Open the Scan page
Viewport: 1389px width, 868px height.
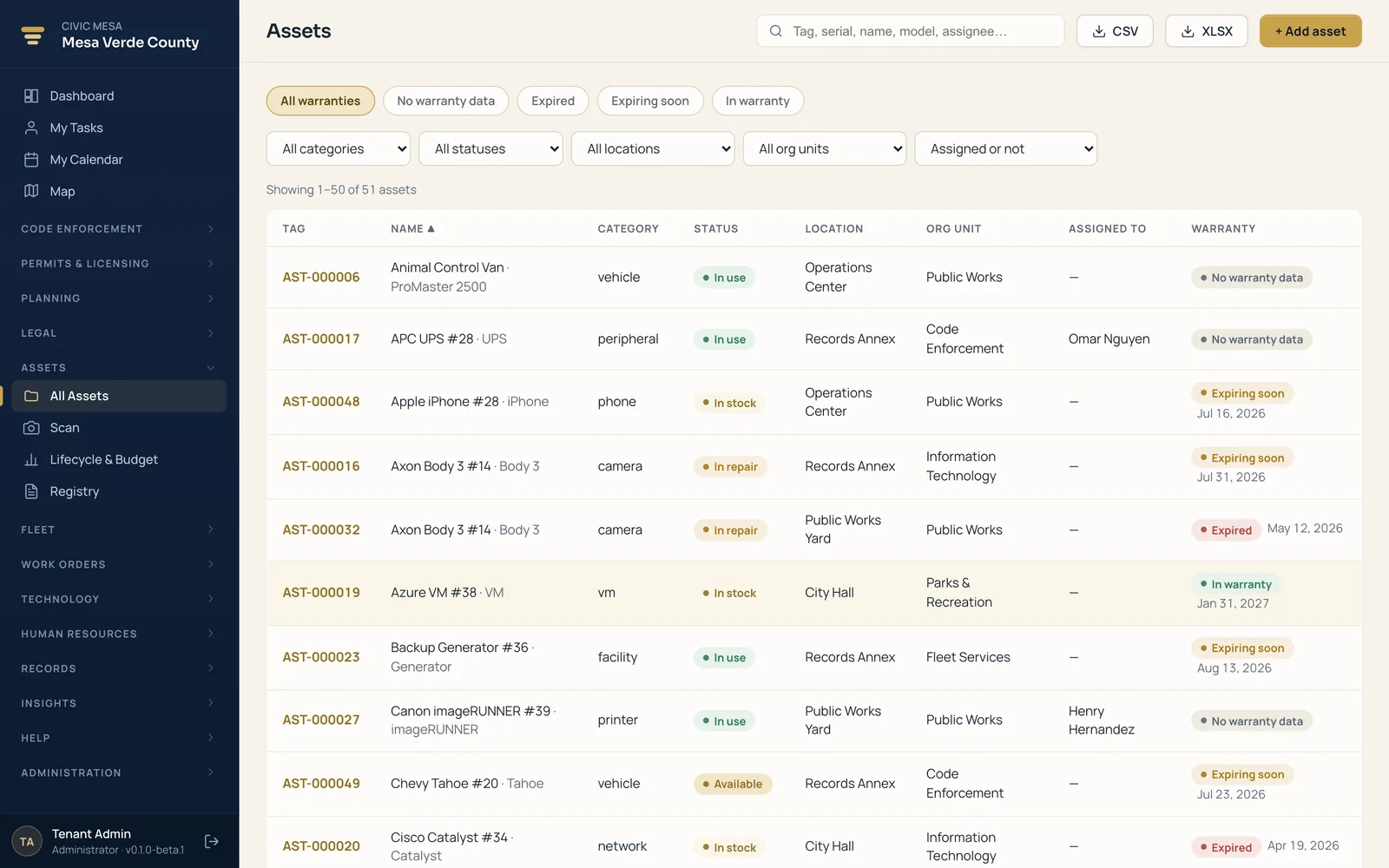coord(119,428)
